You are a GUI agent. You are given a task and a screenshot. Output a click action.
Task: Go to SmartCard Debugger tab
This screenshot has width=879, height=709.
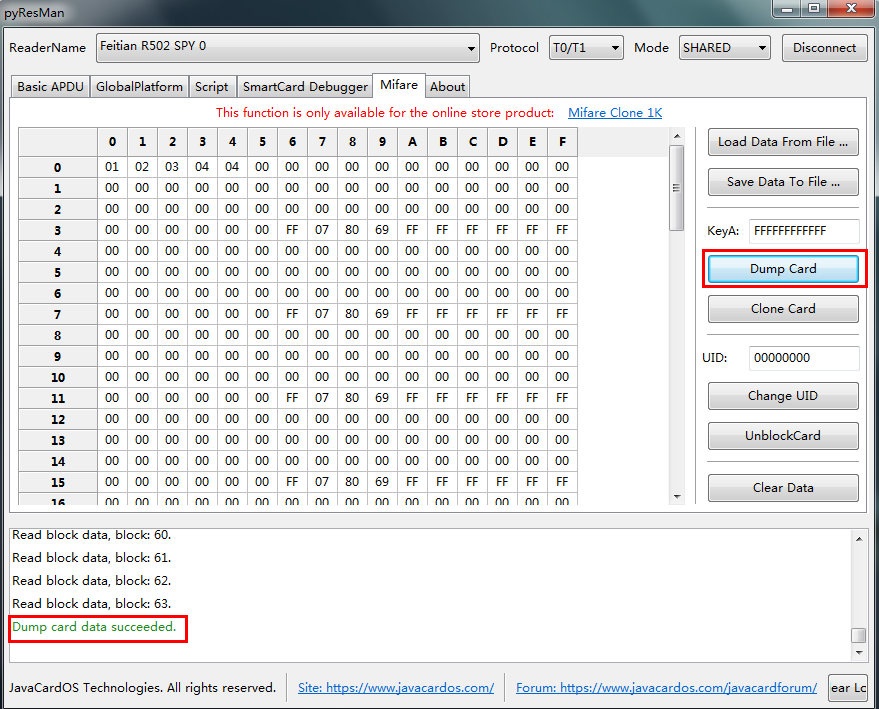[x=305, y=87]
